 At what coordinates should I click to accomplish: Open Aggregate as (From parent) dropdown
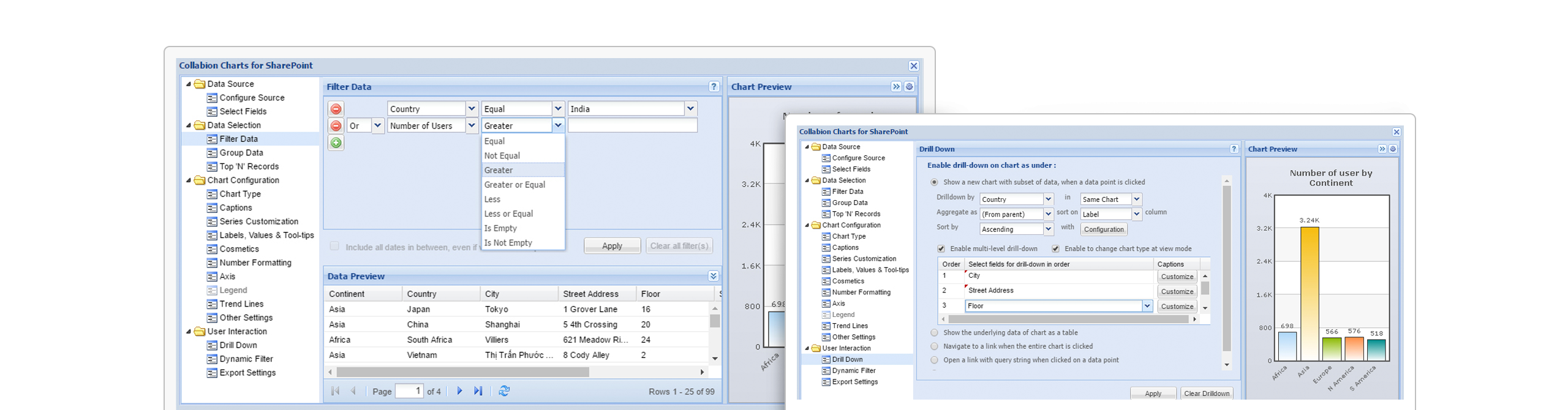tap(1048, 214)
